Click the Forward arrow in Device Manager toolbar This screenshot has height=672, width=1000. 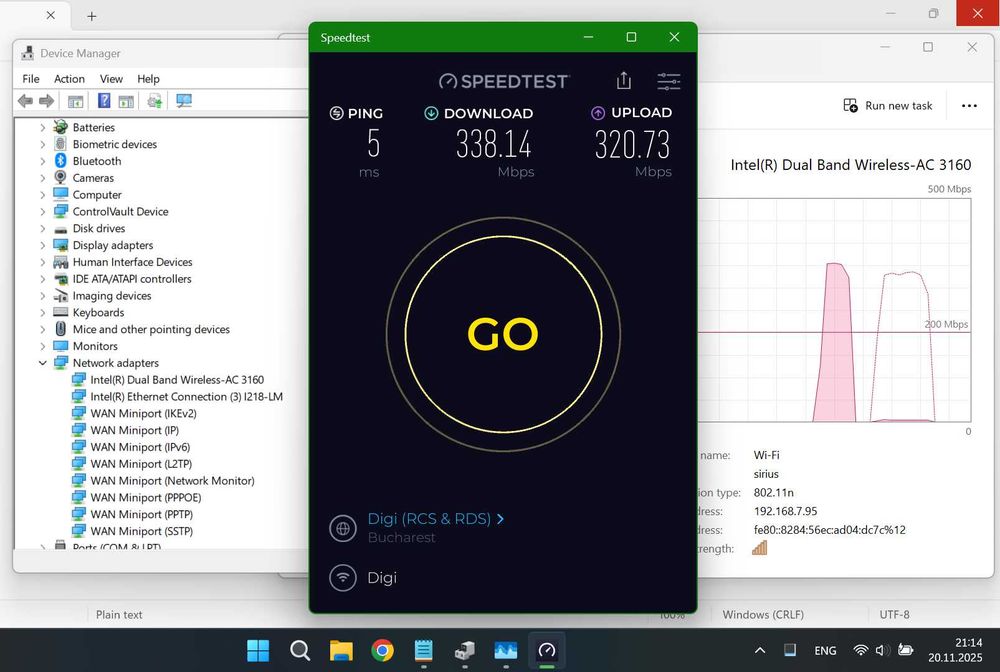(47, 101)
